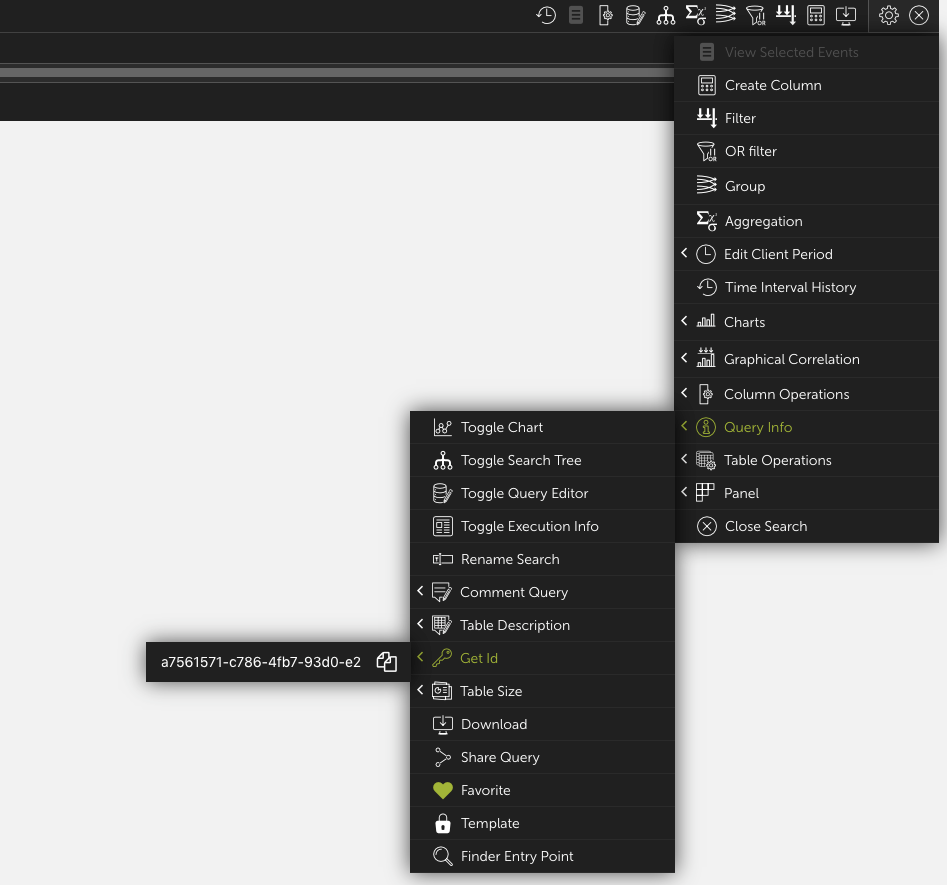The image size is (947, 885).
Task: Click the download icon in top toolbar
Action: coord(846,15)
